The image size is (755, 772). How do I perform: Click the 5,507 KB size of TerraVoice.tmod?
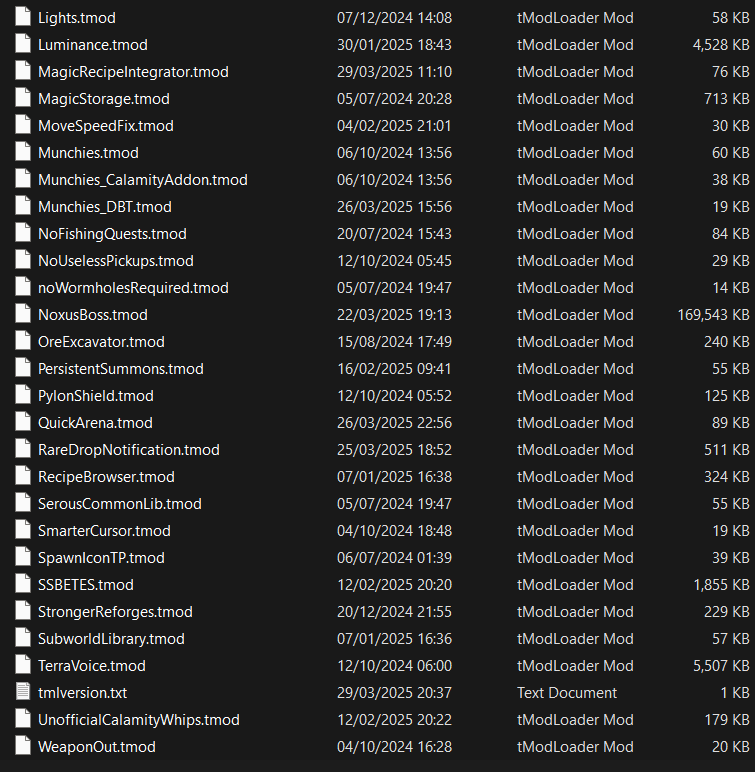click(x=722, y=666)
